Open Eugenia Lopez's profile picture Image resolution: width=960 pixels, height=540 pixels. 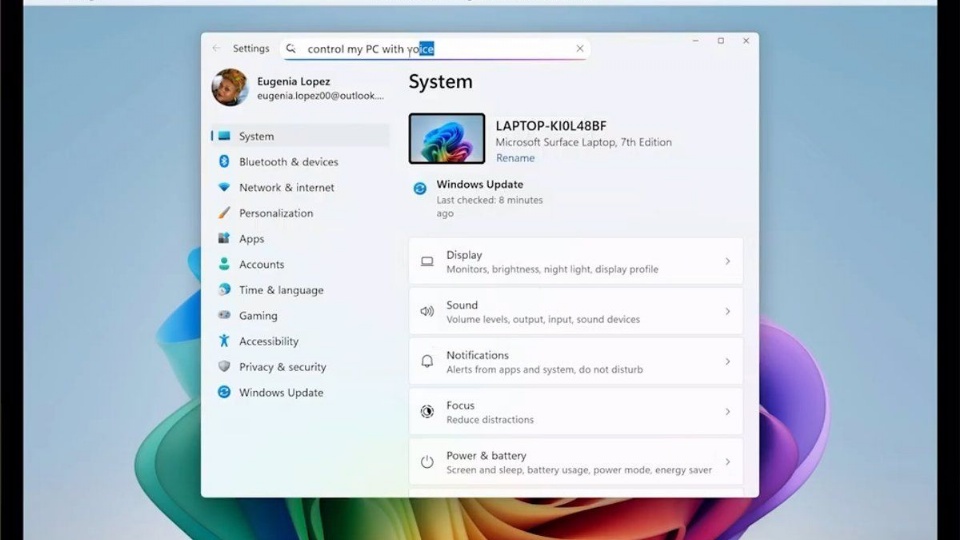click(x=230, y=87)
